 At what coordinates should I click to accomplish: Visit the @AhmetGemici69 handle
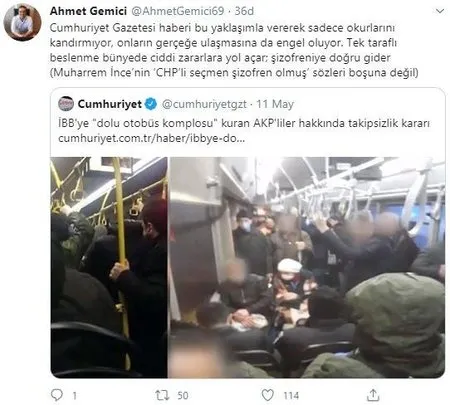click(x=178, y=11)
